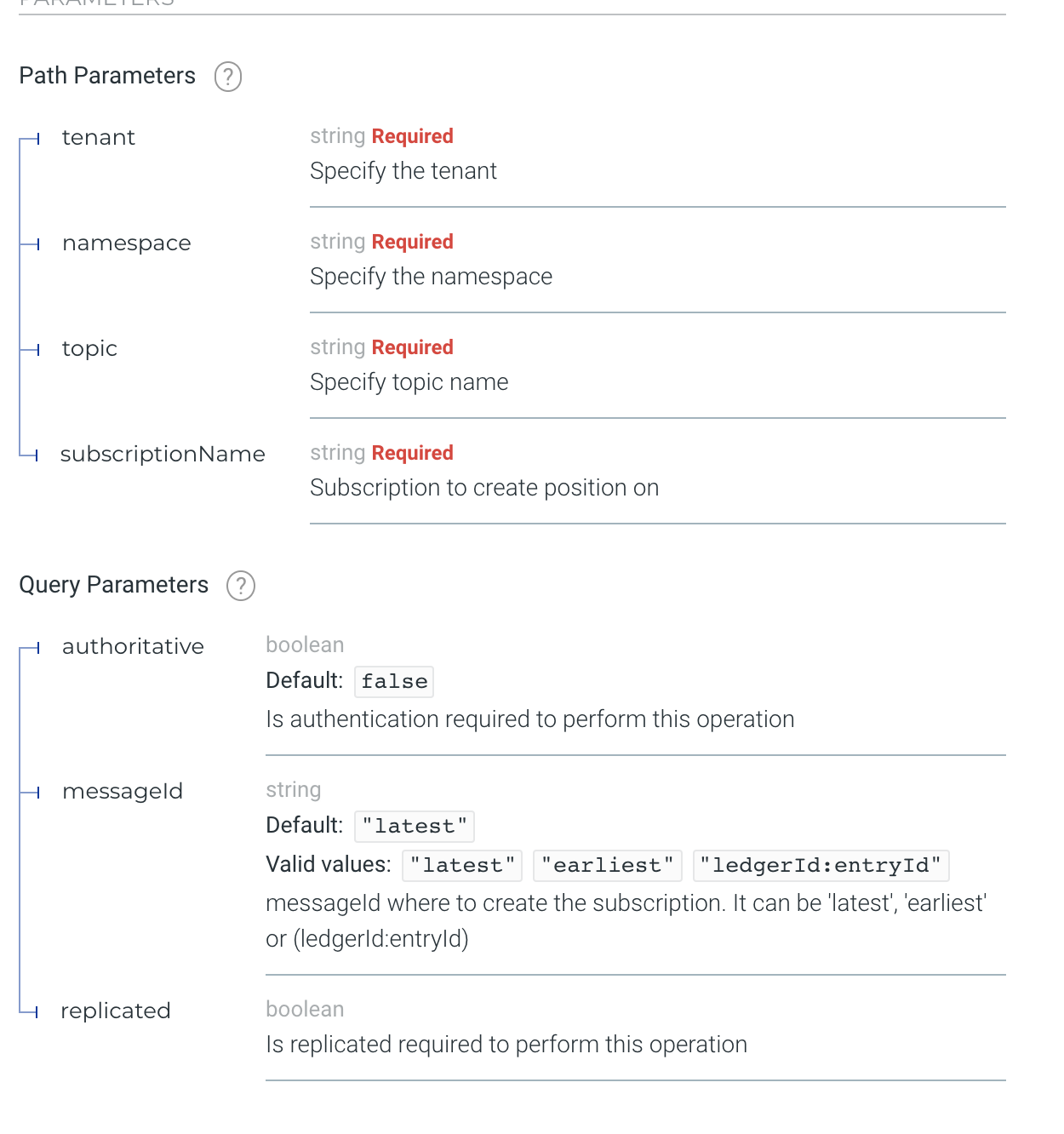Select the messageId query parameter

(123, 792)
